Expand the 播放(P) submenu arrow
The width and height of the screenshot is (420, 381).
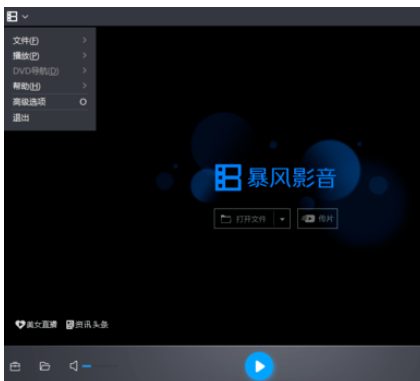[x=84, y=55]
